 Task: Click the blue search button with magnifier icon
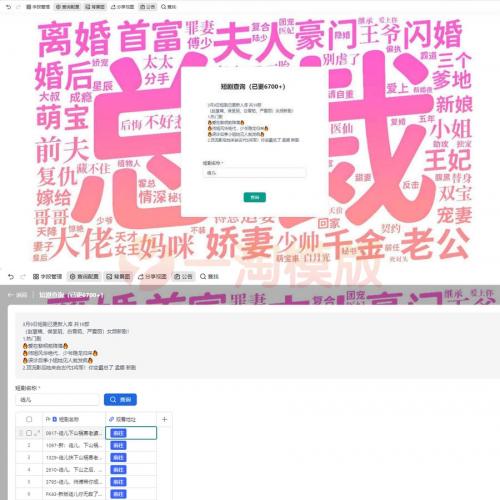(120, 399)
